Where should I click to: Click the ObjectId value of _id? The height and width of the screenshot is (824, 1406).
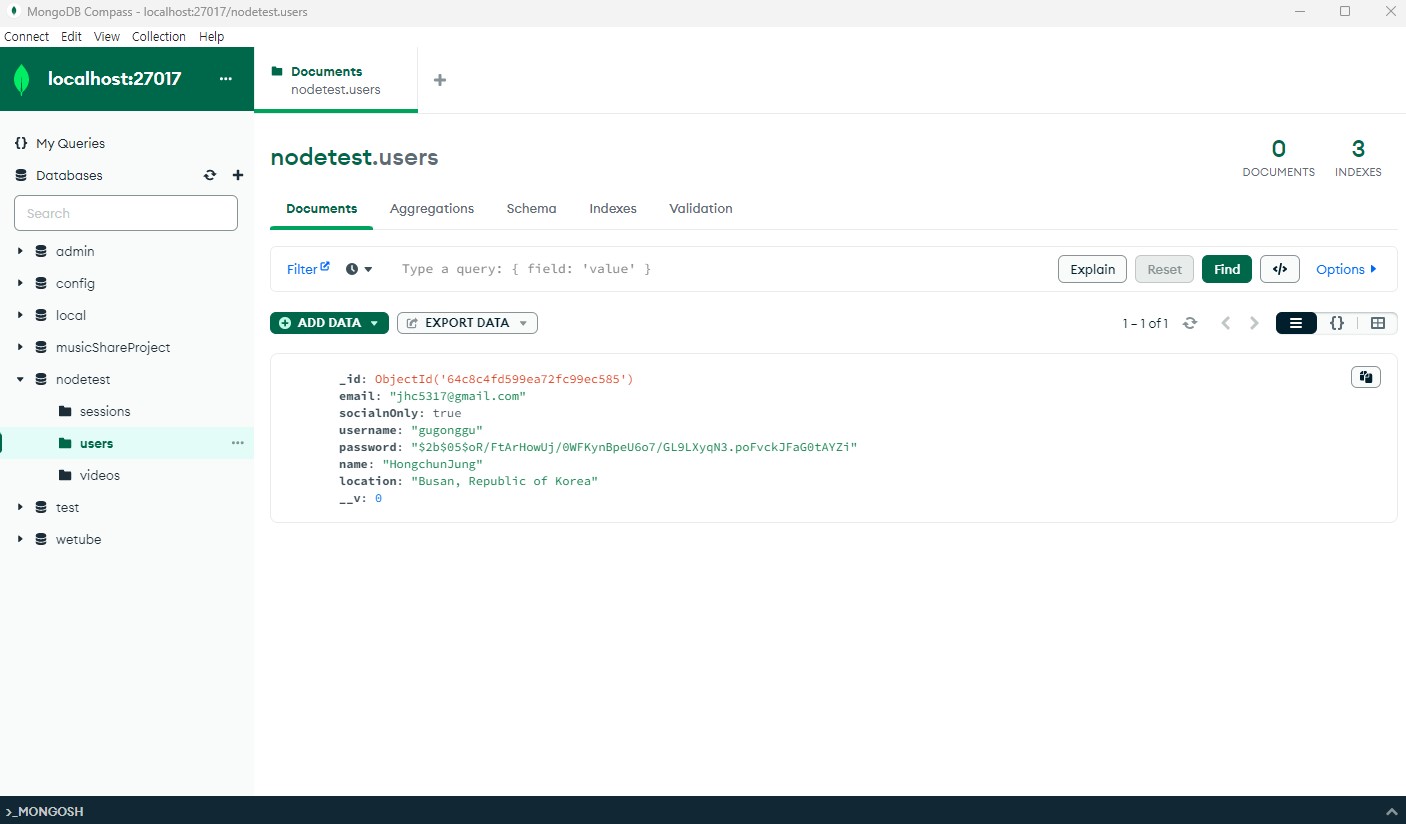point(504,379)
